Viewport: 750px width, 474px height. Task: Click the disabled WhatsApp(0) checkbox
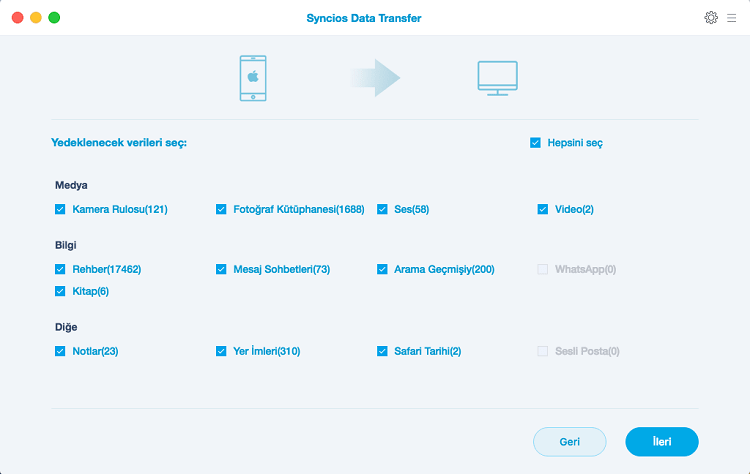542,269
